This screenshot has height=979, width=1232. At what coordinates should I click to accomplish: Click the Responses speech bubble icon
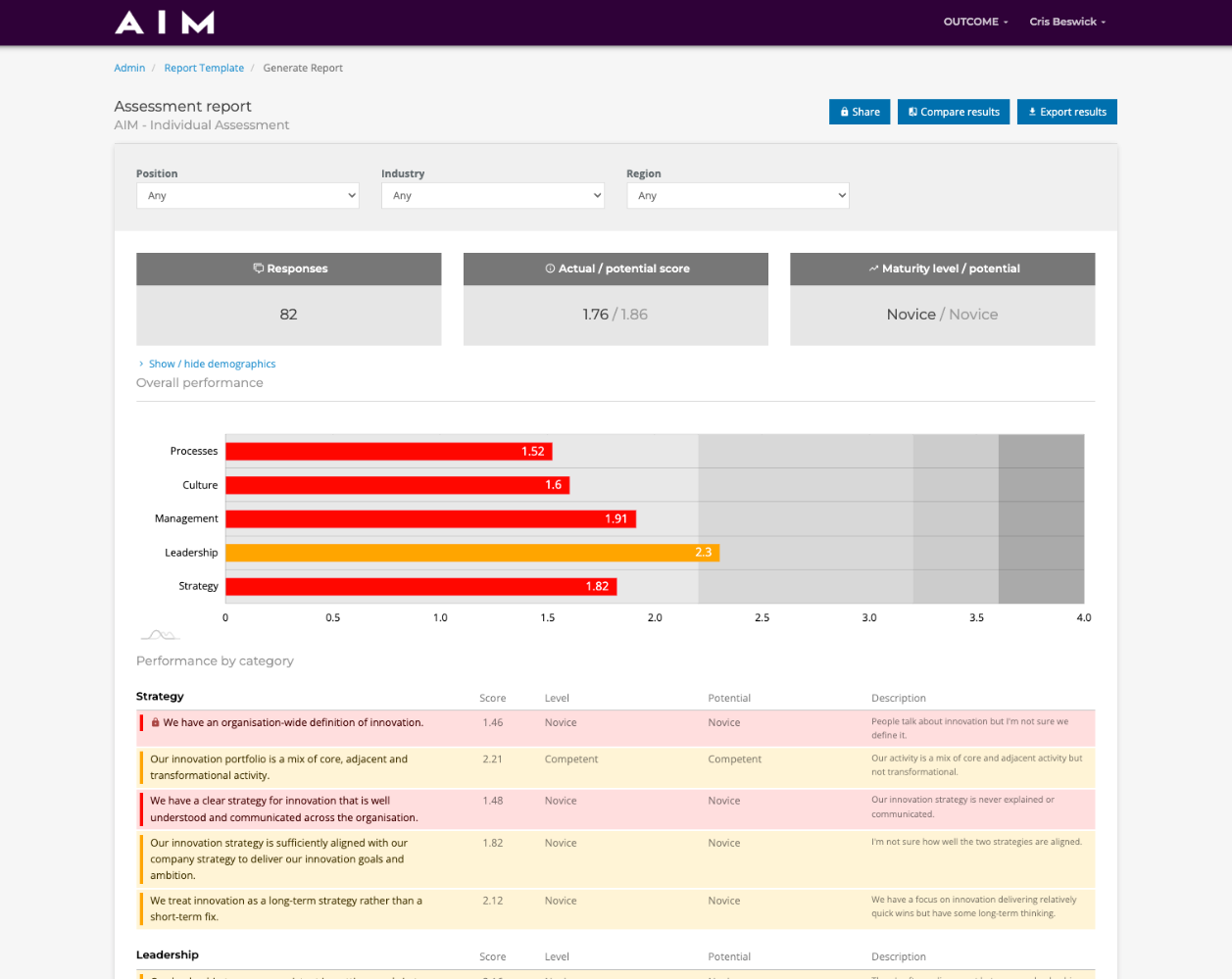point(259,269)
